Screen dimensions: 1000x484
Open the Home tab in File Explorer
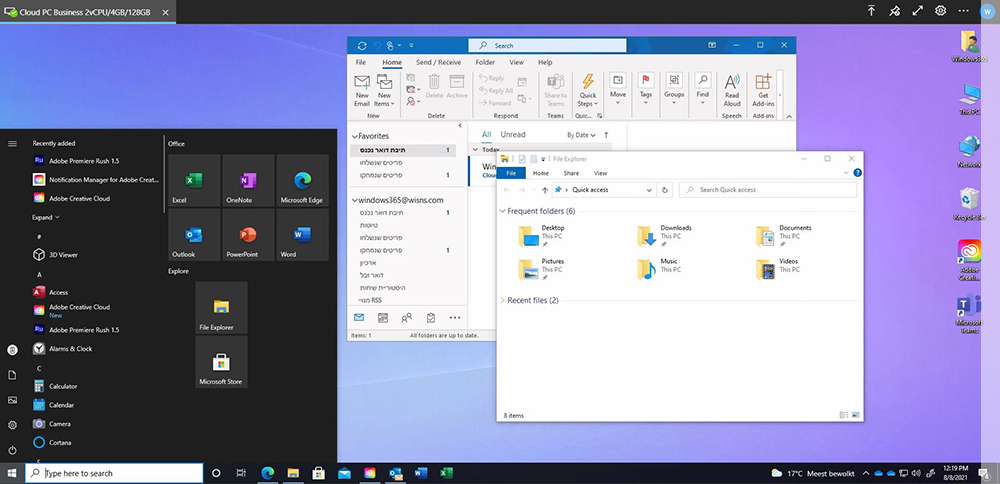(541, 173)
